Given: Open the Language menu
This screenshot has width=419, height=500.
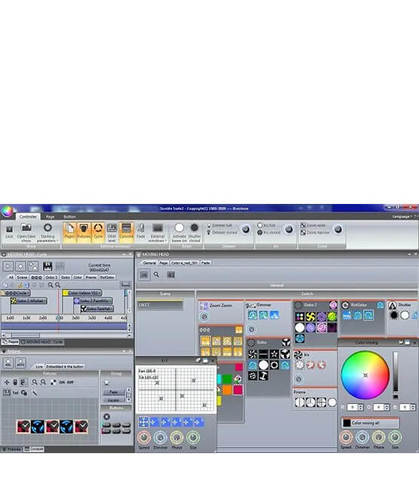Looking at the screenshot, I should (402, 217).
